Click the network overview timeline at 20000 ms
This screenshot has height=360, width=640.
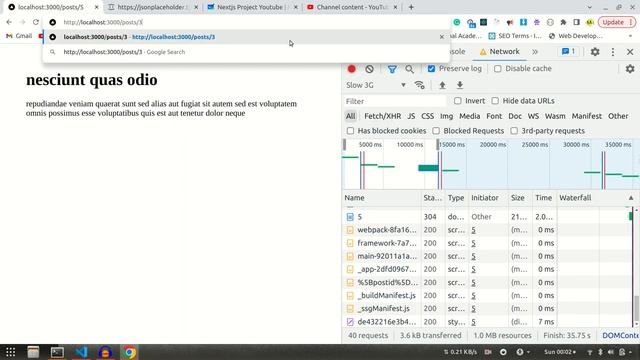click(493, 144)
